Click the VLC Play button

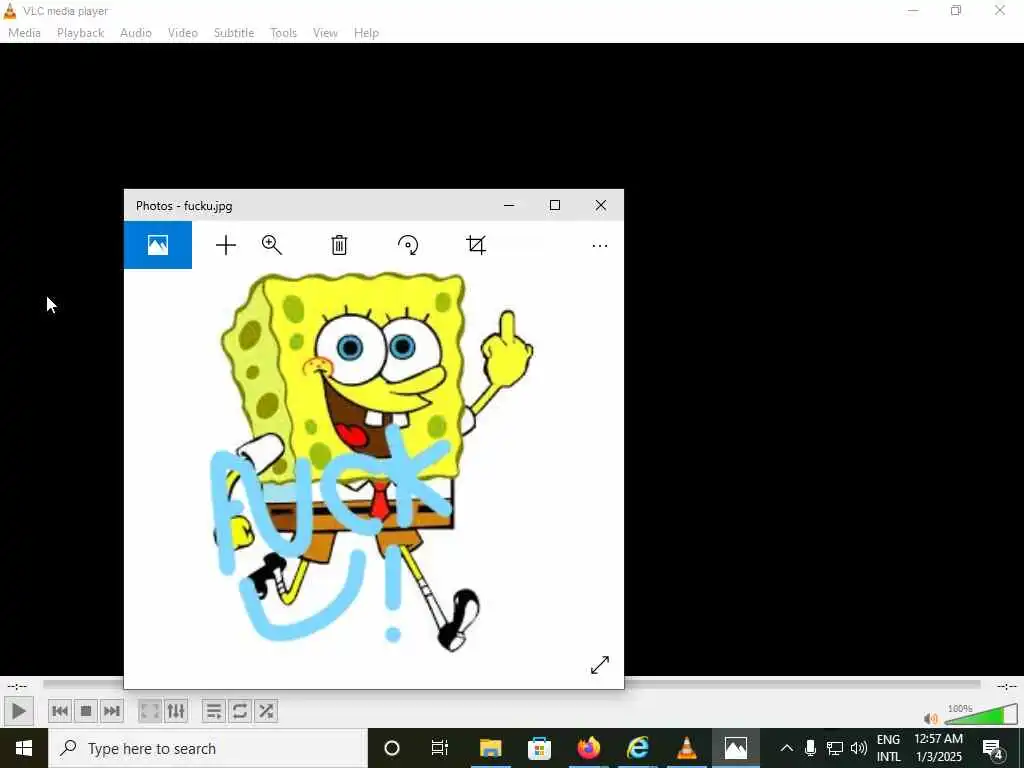point(18,711)
